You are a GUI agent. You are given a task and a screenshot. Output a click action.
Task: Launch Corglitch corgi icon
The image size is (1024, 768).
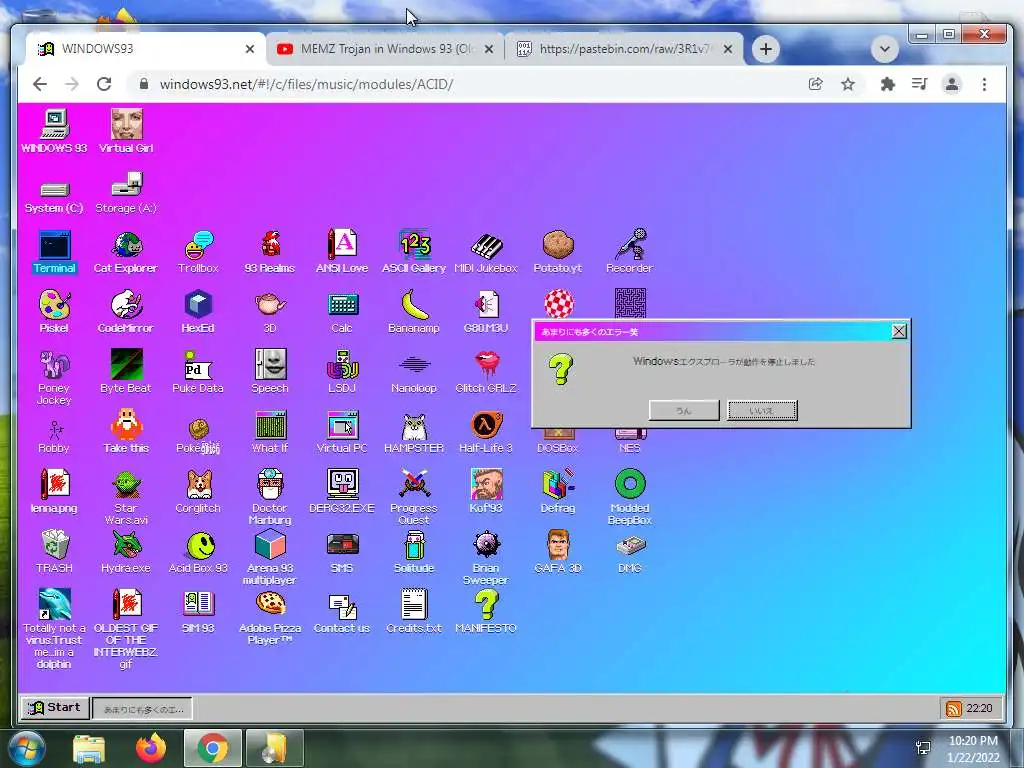tap(198, 492)
